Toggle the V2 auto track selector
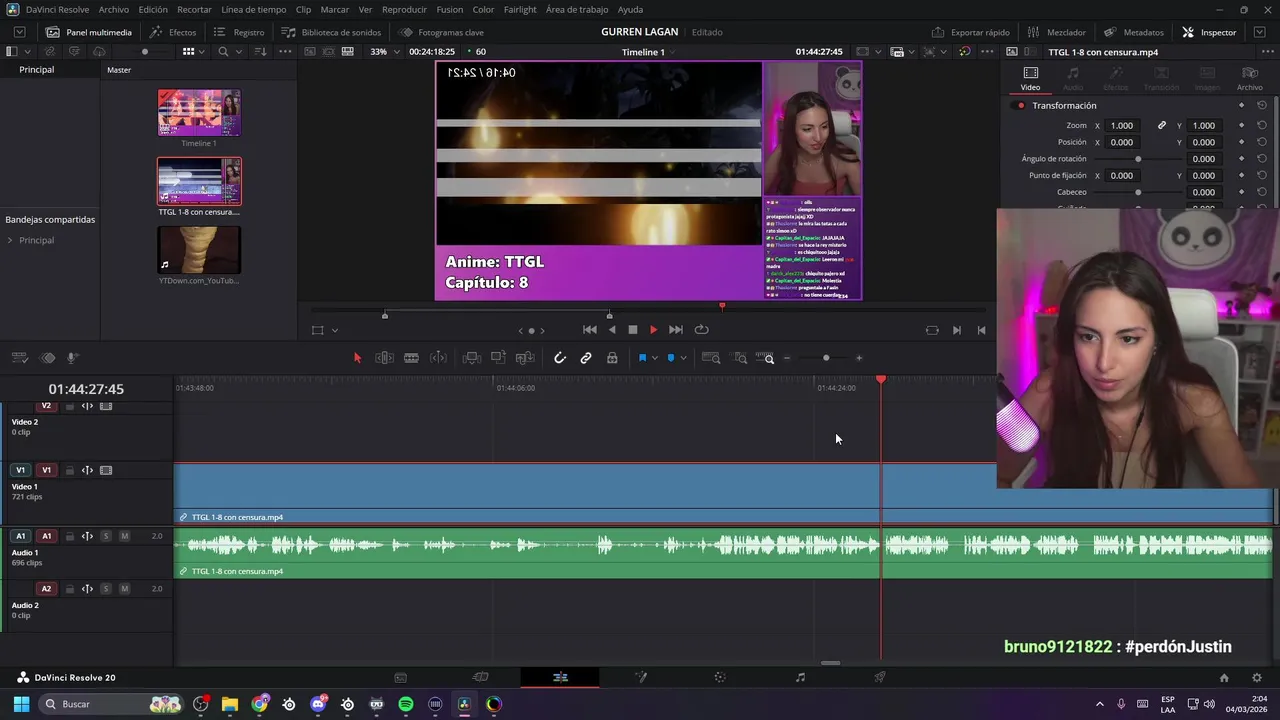The height and width of the screenshot is (720, 1280). tap(87, 406)
